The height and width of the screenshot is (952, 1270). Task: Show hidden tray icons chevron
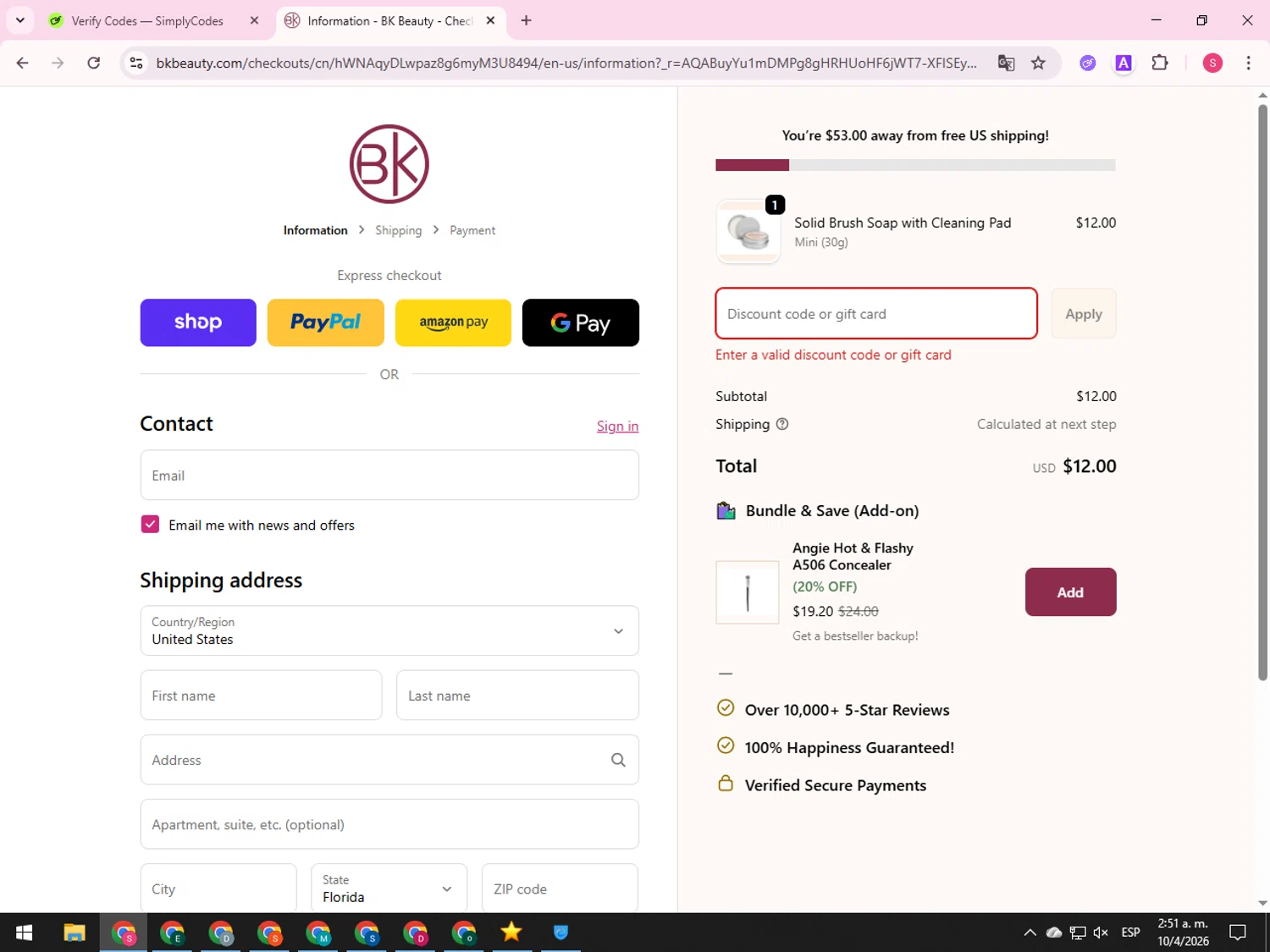click(x=1030, y=933)
